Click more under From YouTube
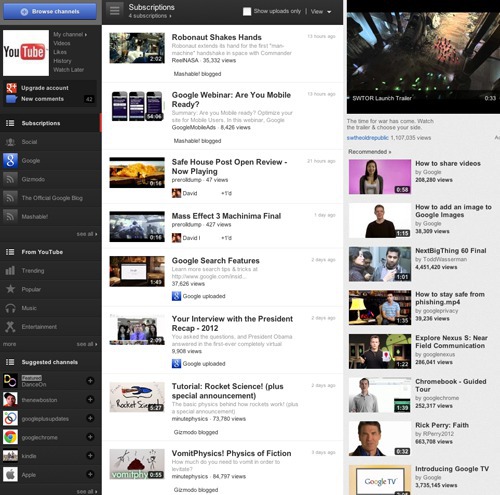This screenshot has width=500, height=495. pyautogui.click(x=9, y=344)
